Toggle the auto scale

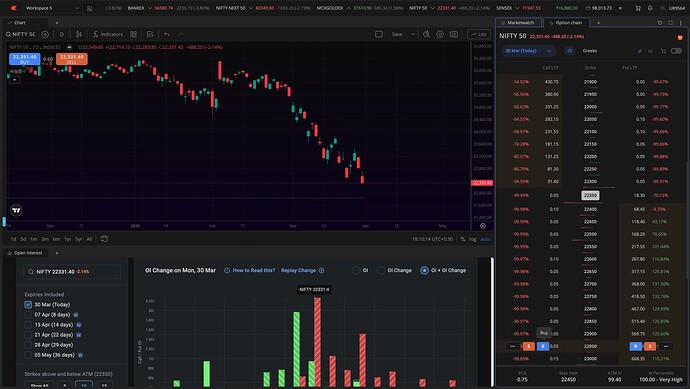point(485,239)
